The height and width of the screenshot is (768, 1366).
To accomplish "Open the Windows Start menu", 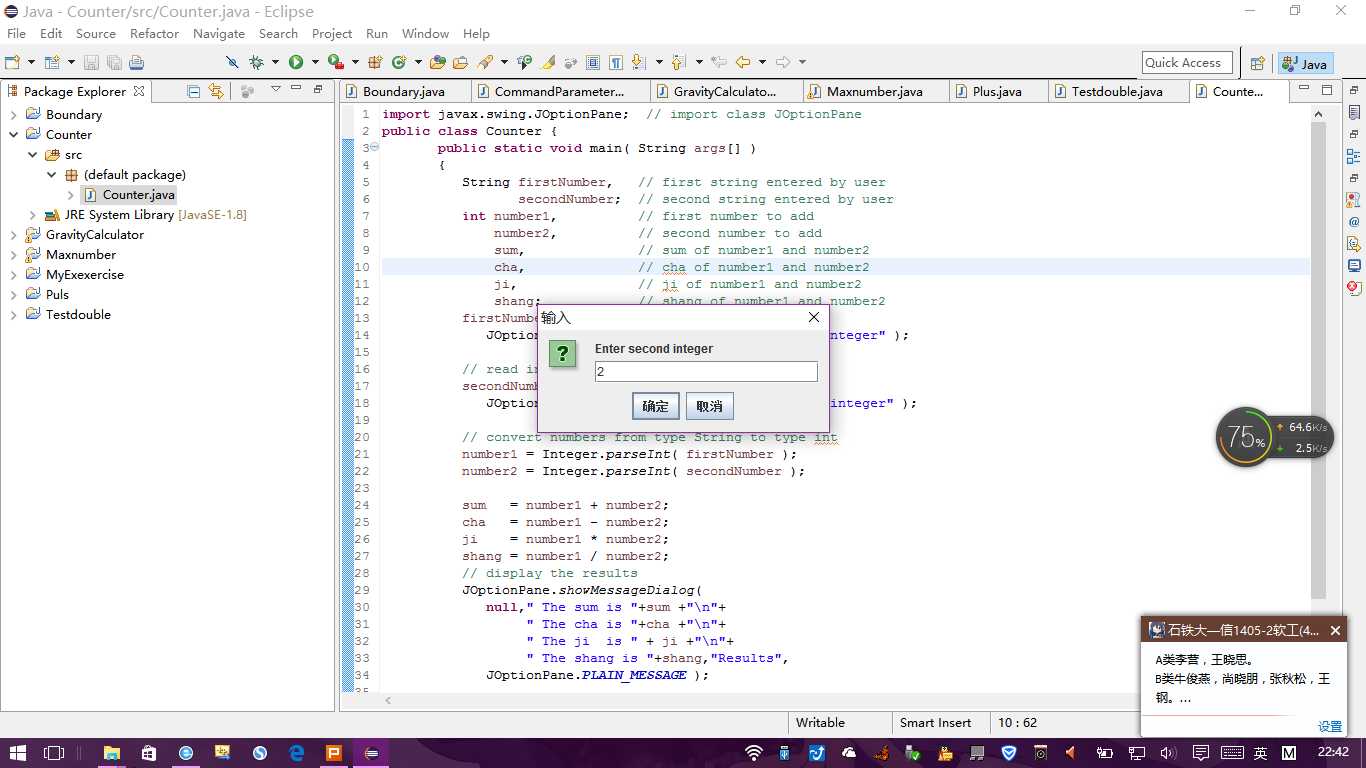I will (x=17, y=752).
